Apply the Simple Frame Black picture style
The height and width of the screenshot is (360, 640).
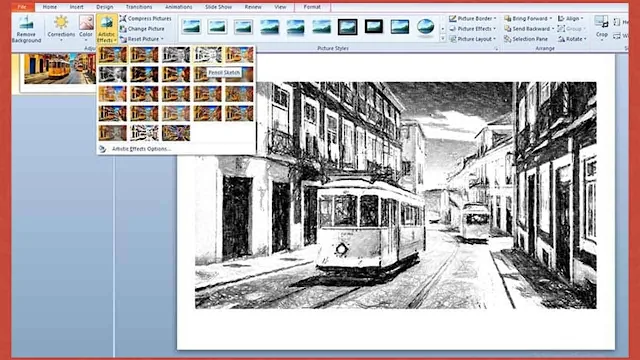point(400,27)
